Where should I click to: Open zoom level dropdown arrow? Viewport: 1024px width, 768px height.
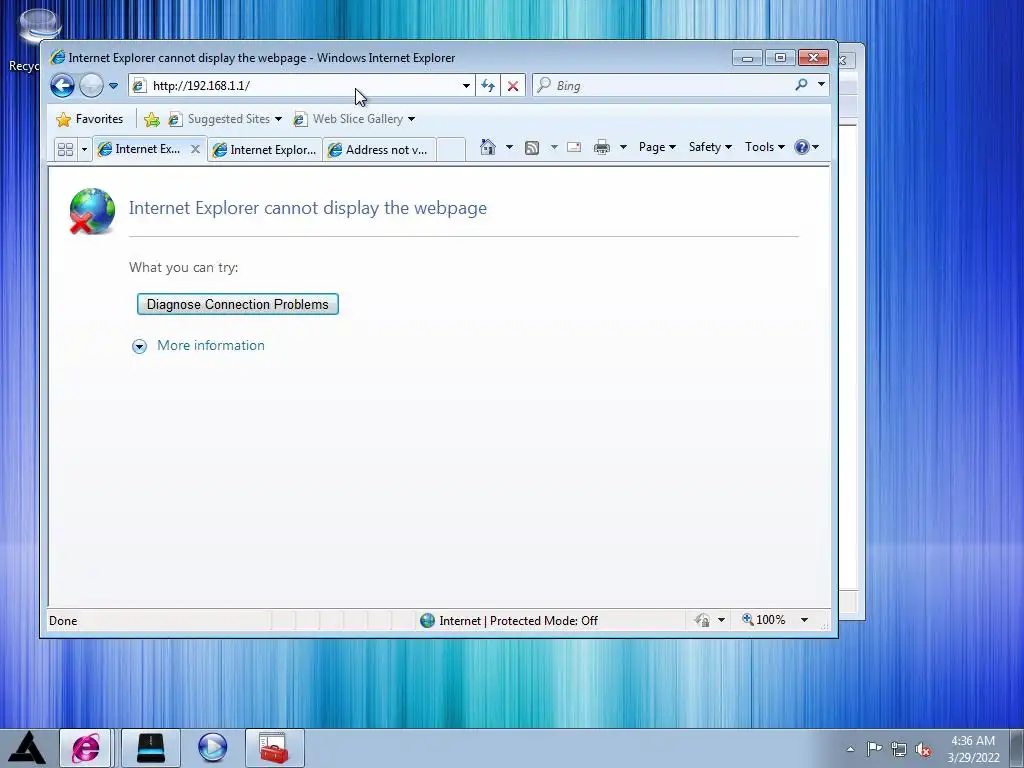(805, 620)
